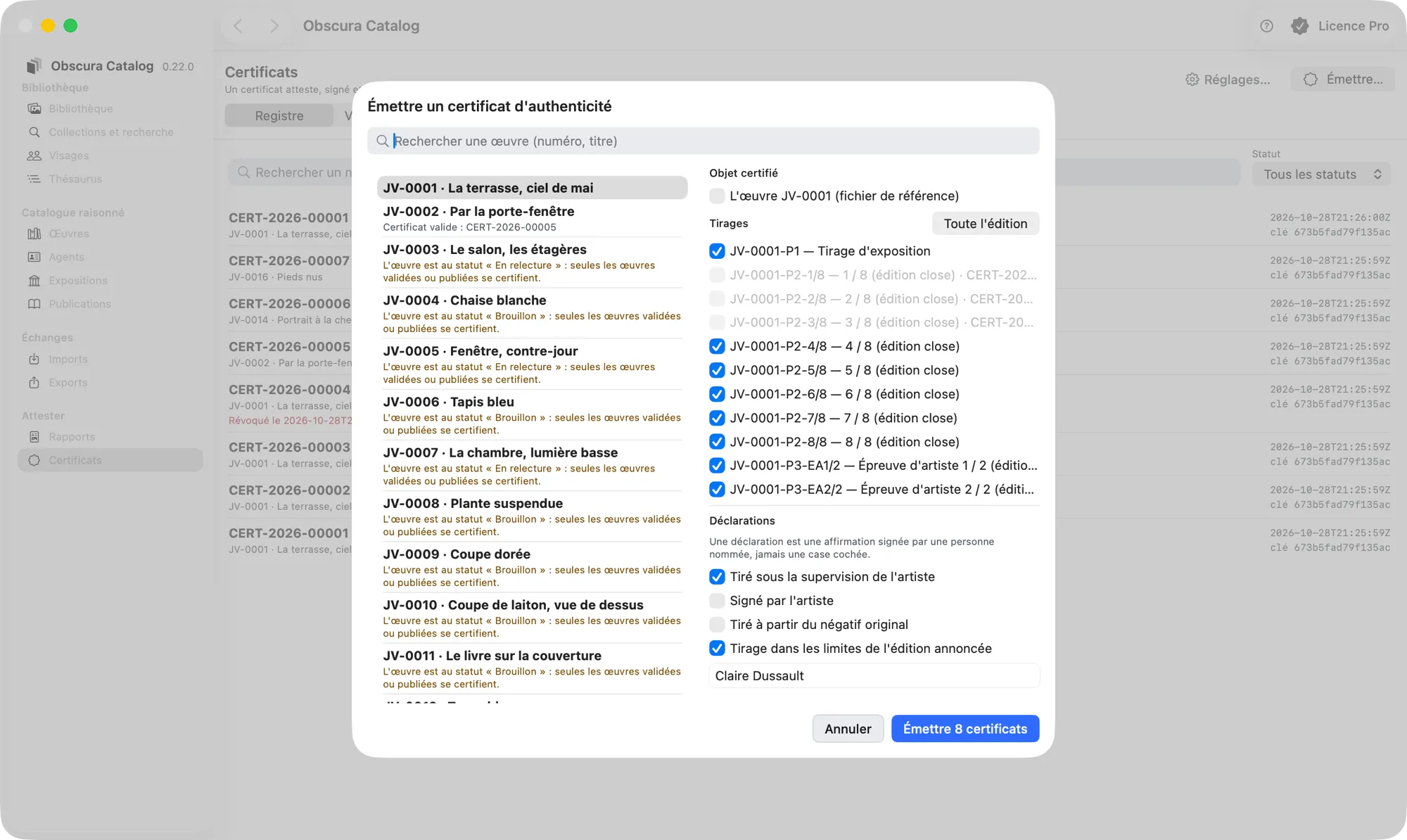Viewport: 1407px width, 840px height.
Task: Click the Émettre… header button
Action: 1342,79
